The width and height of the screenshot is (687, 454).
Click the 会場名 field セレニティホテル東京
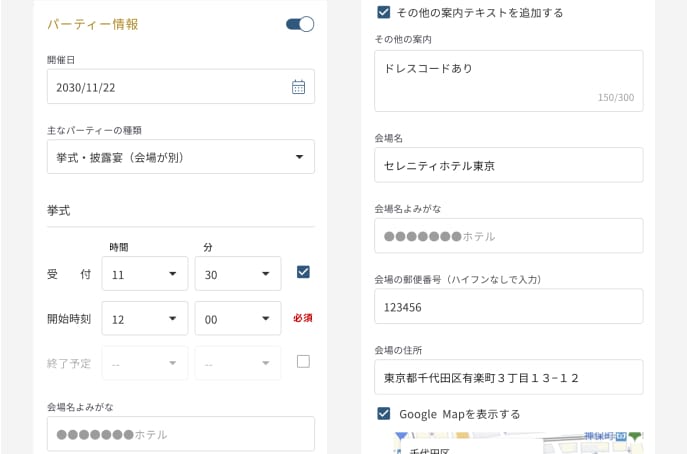[508, 165]
